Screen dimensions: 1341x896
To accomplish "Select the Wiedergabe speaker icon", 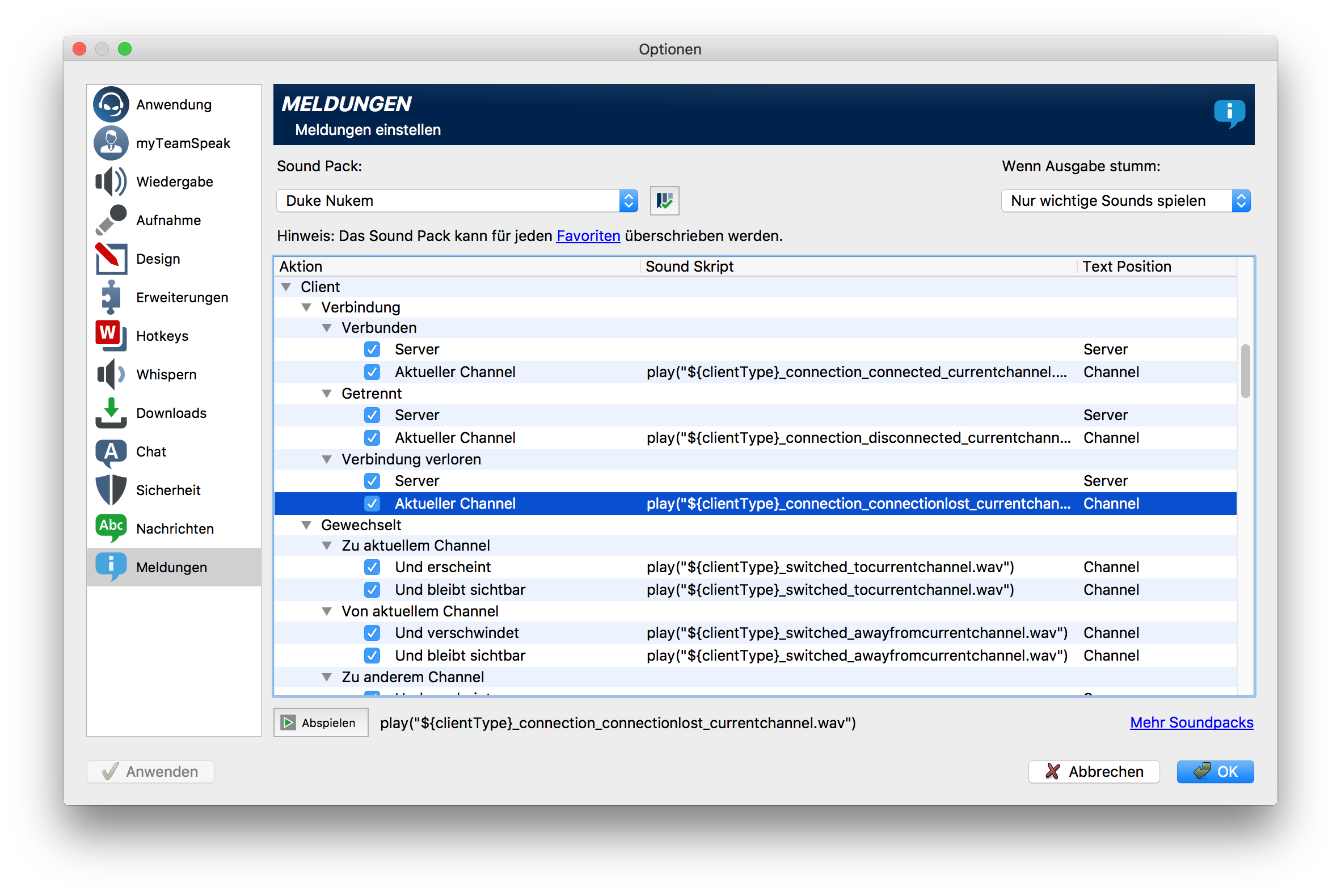I will point(111,181).
